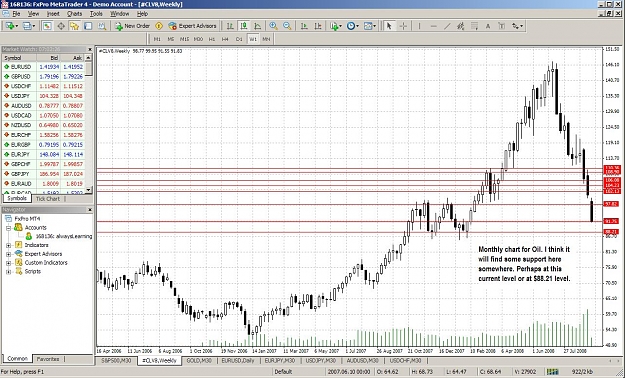Viewport: 625px width, 378px height.
Task: Select the Crosshair tool
Action: tap(403, 26)
